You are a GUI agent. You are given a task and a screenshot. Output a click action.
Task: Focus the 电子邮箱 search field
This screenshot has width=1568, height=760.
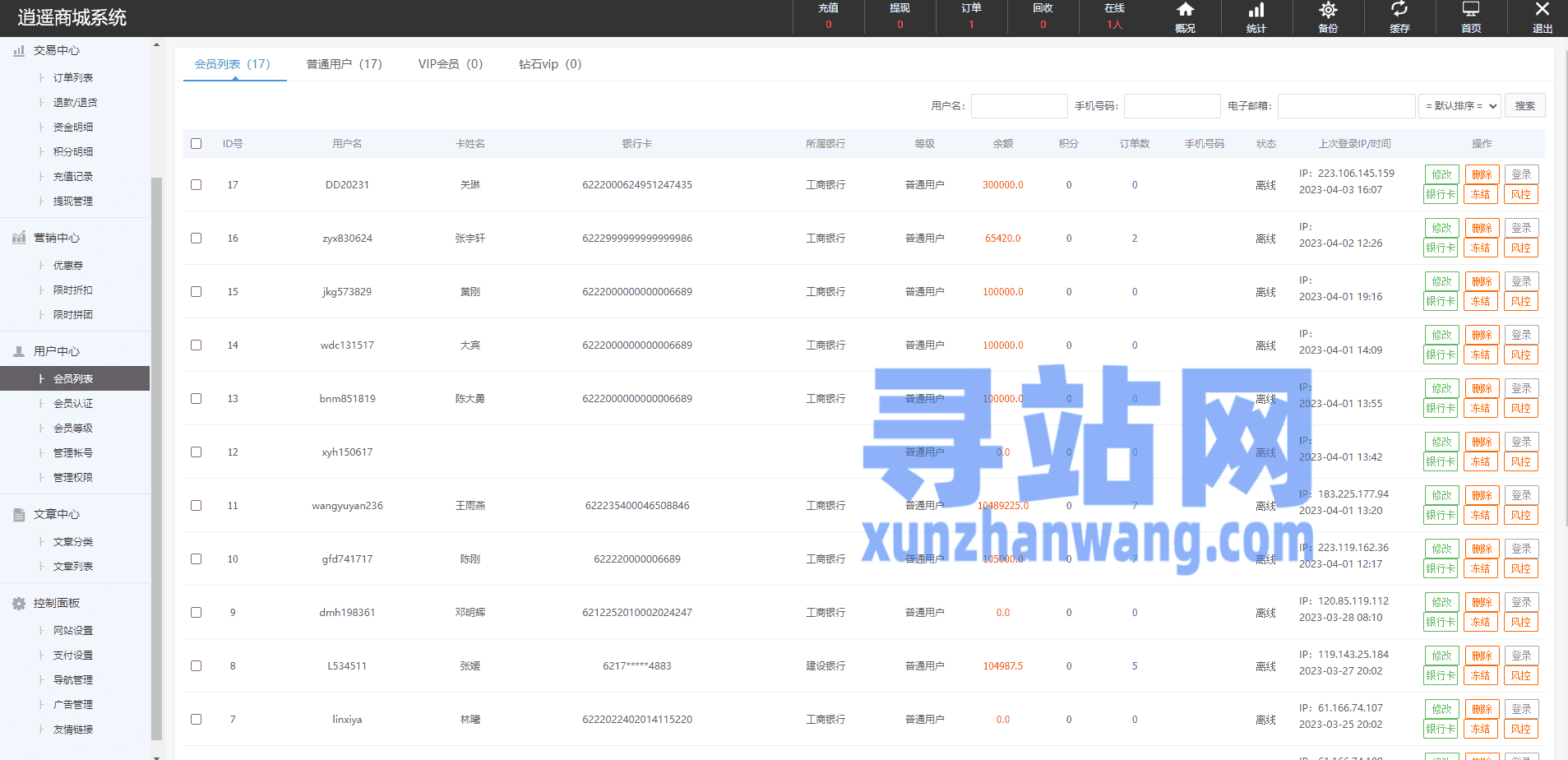pos(1347,105)
